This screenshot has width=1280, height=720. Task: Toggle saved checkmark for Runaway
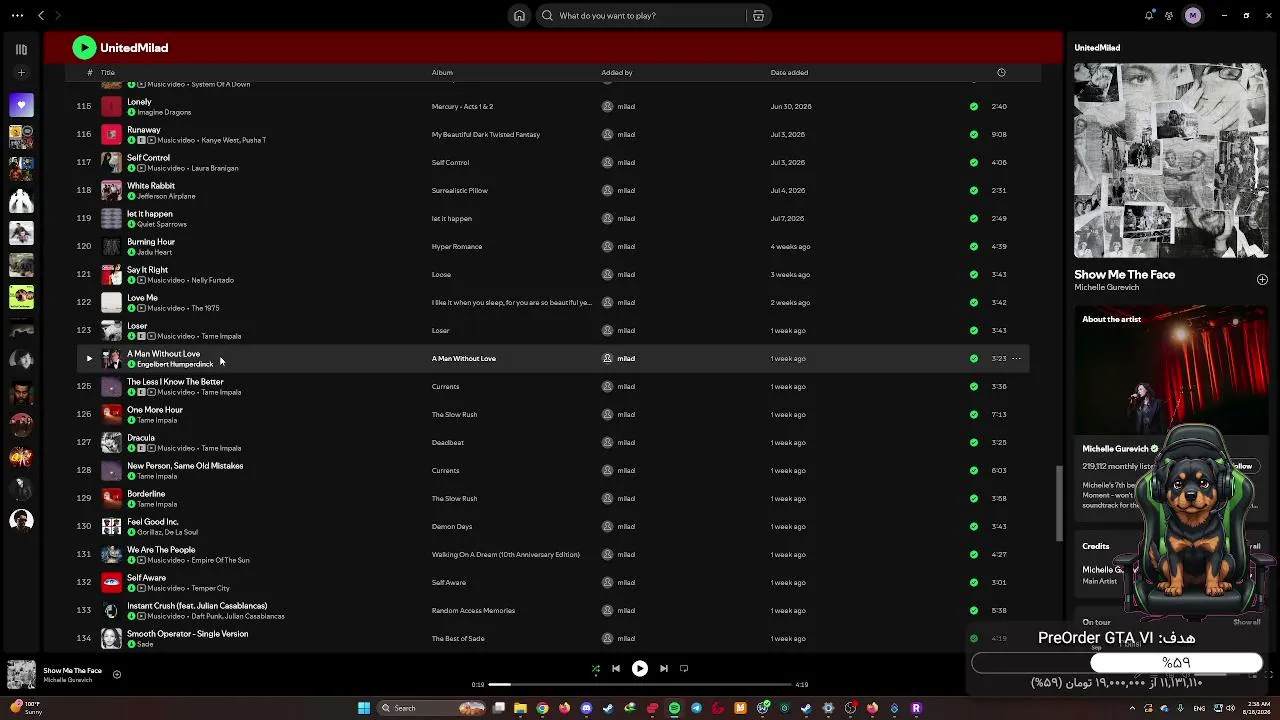(974, 134)
